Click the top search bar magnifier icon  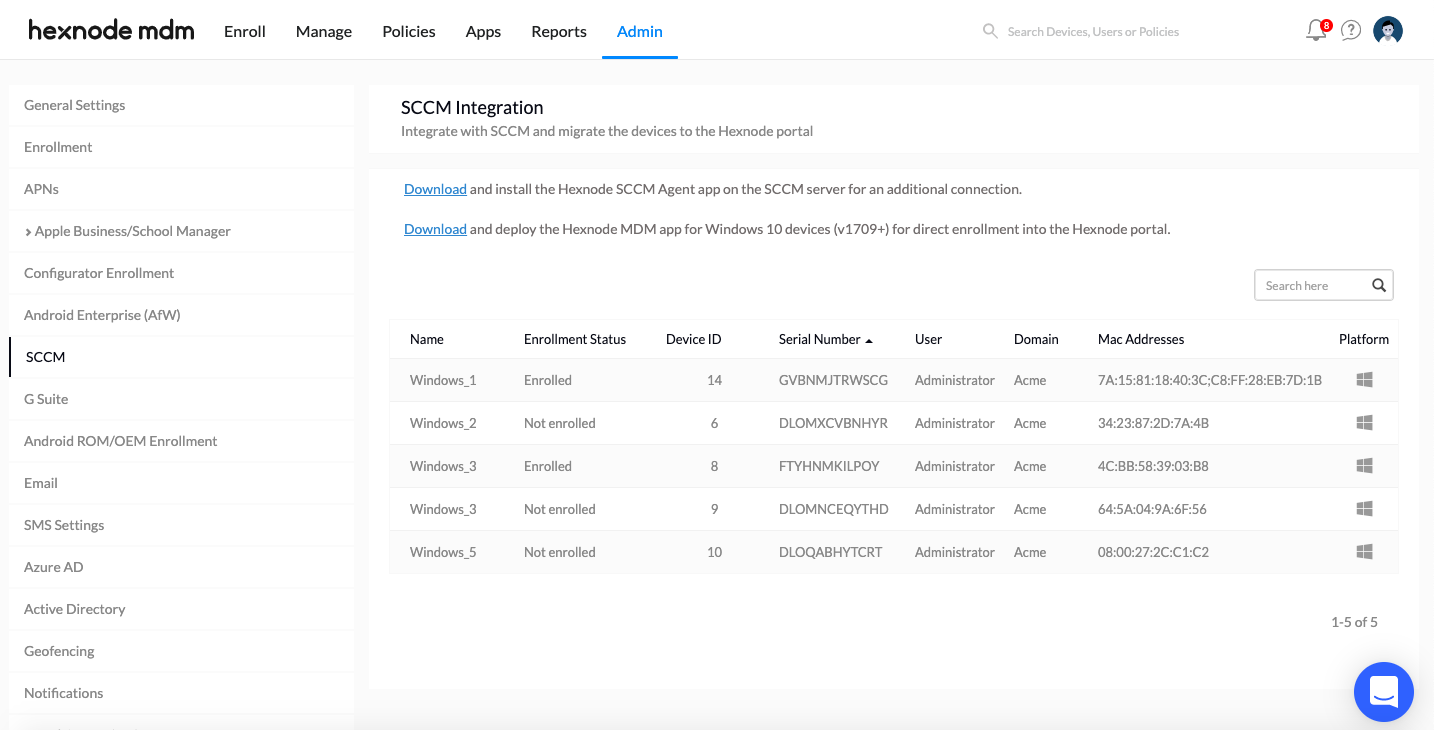(990, 31)
